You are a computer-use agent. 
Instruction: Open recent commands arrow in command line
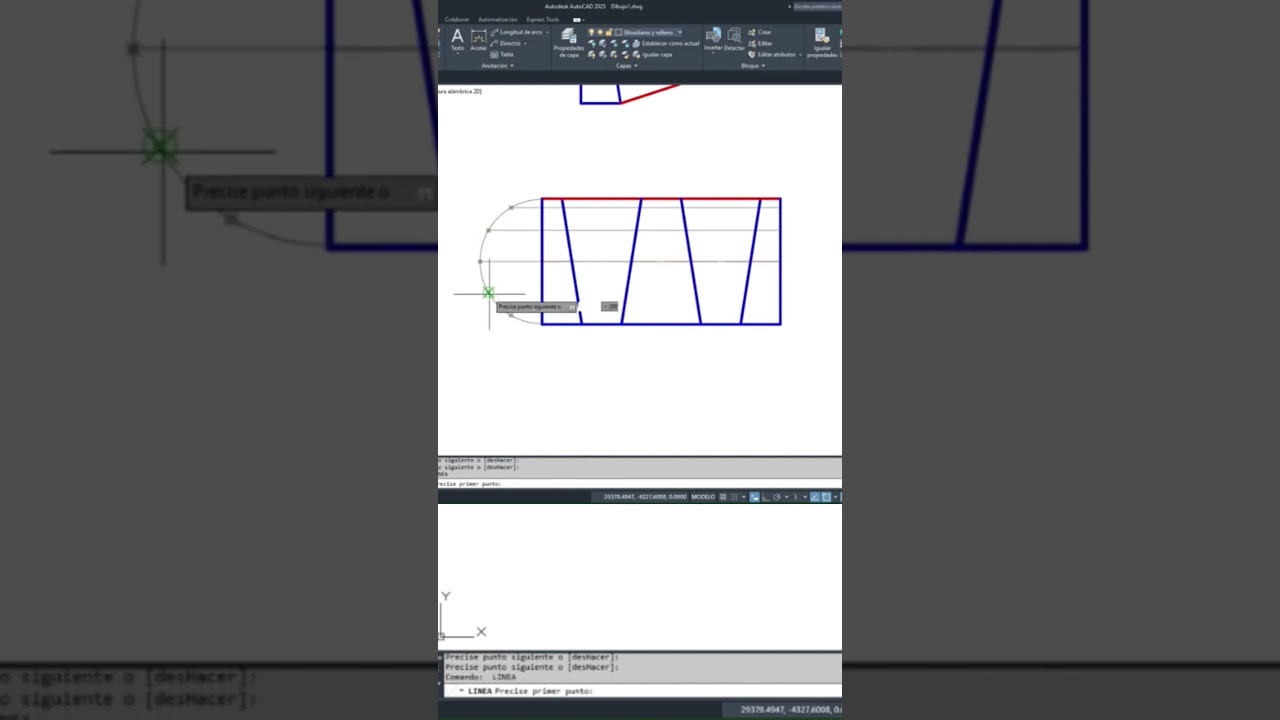click(x=461, y=690)
